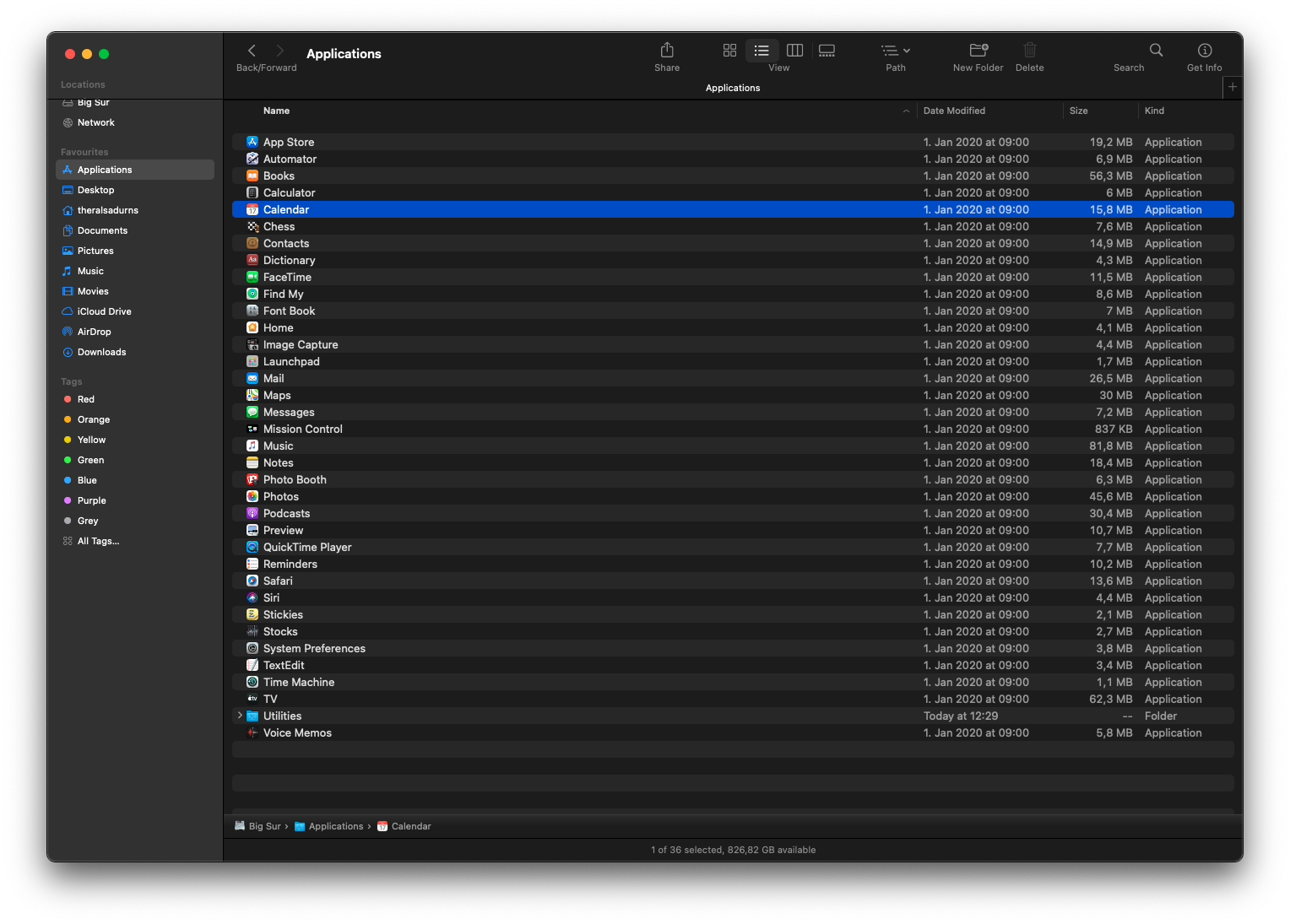
Task: Click the Get Info icon
Action: [1205, 51]
